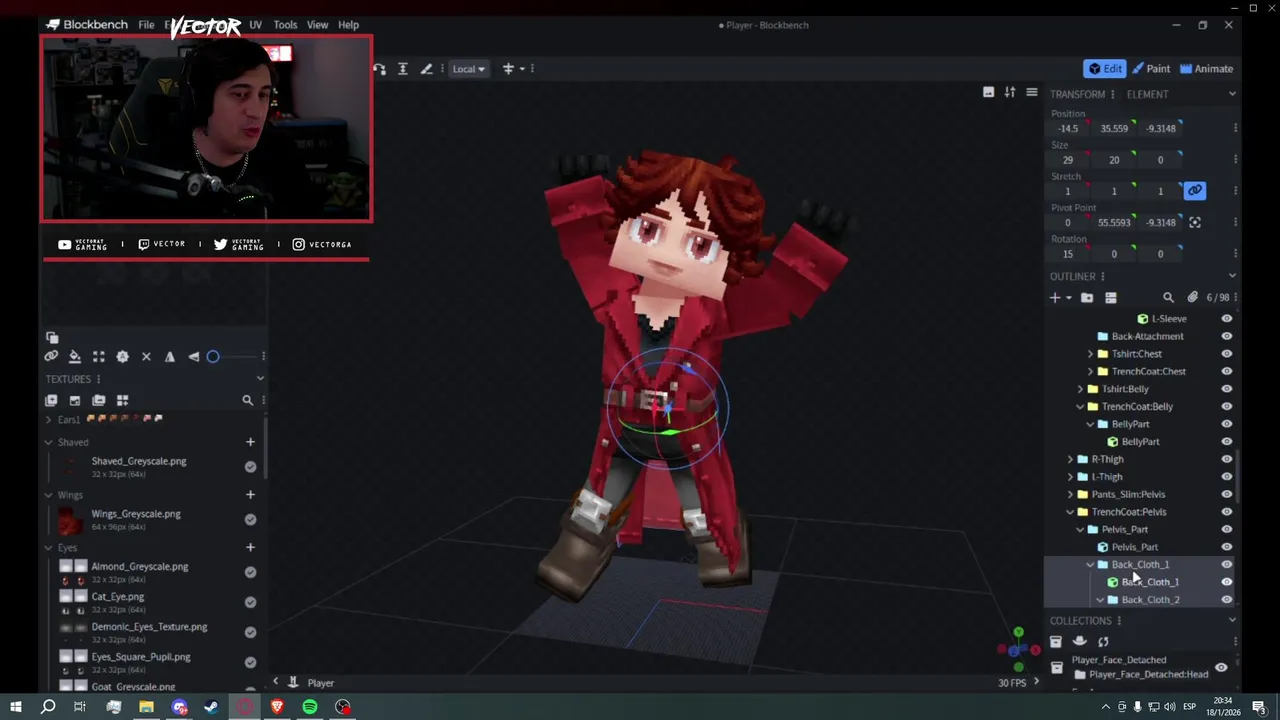Click the texture folder icon in Textures toolbar
Image resolution: width=1280 pixels, height=720 pixels.
(x=98, y=400)
